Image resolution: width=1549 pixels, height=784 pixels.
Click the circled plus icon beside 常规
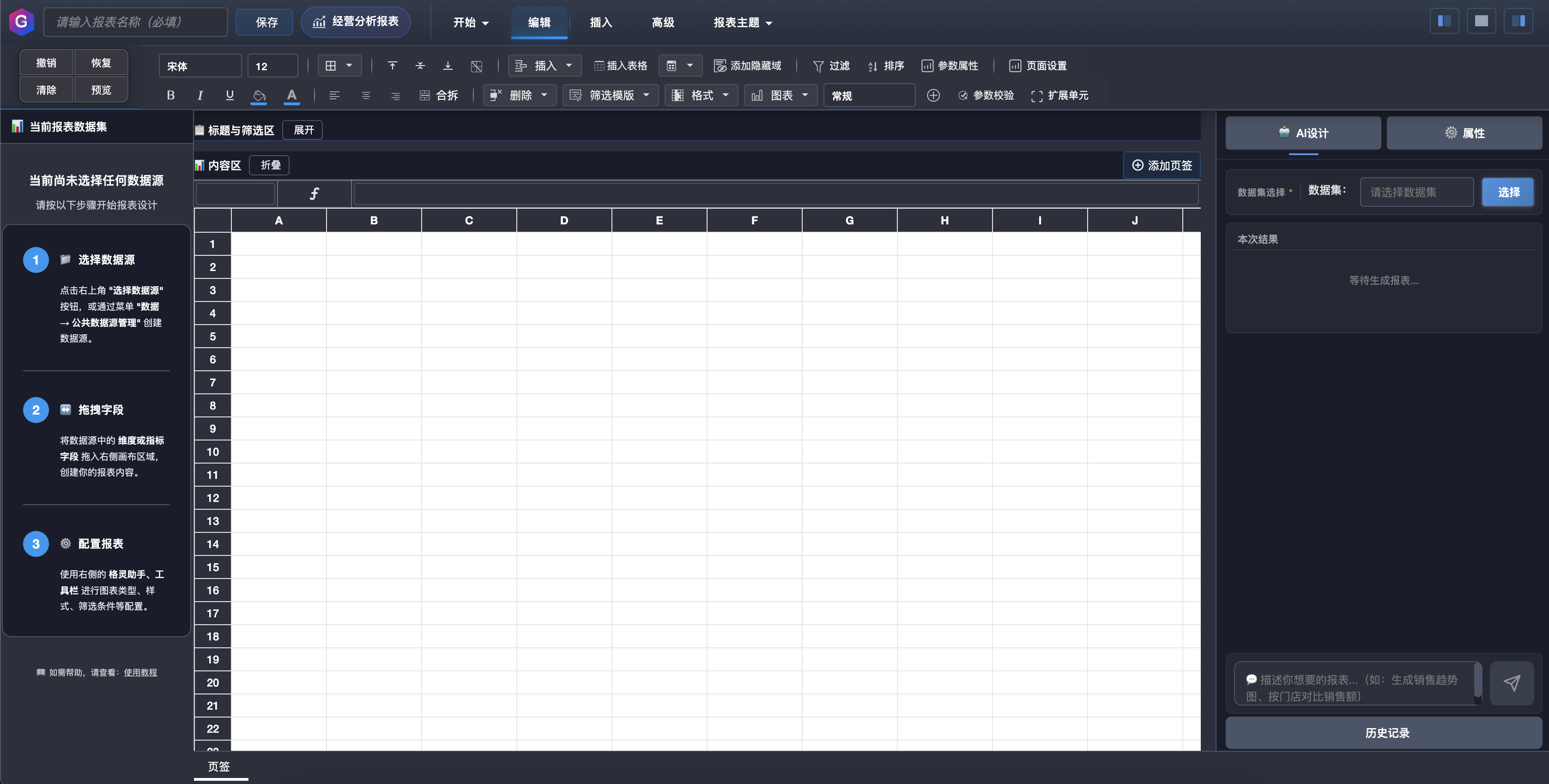[x=932, y=95]
